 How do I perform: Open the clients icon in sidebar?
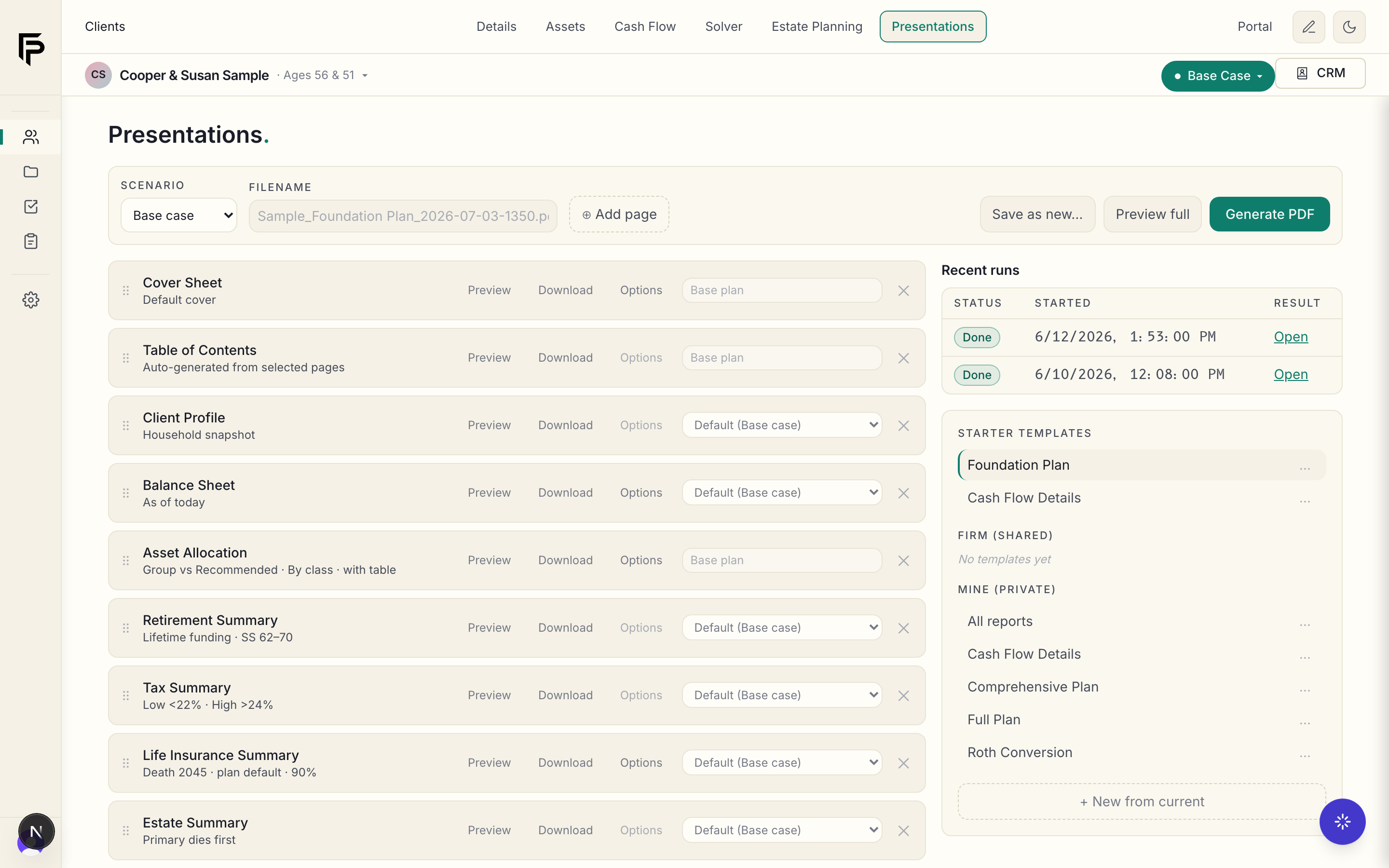(30, 136)
